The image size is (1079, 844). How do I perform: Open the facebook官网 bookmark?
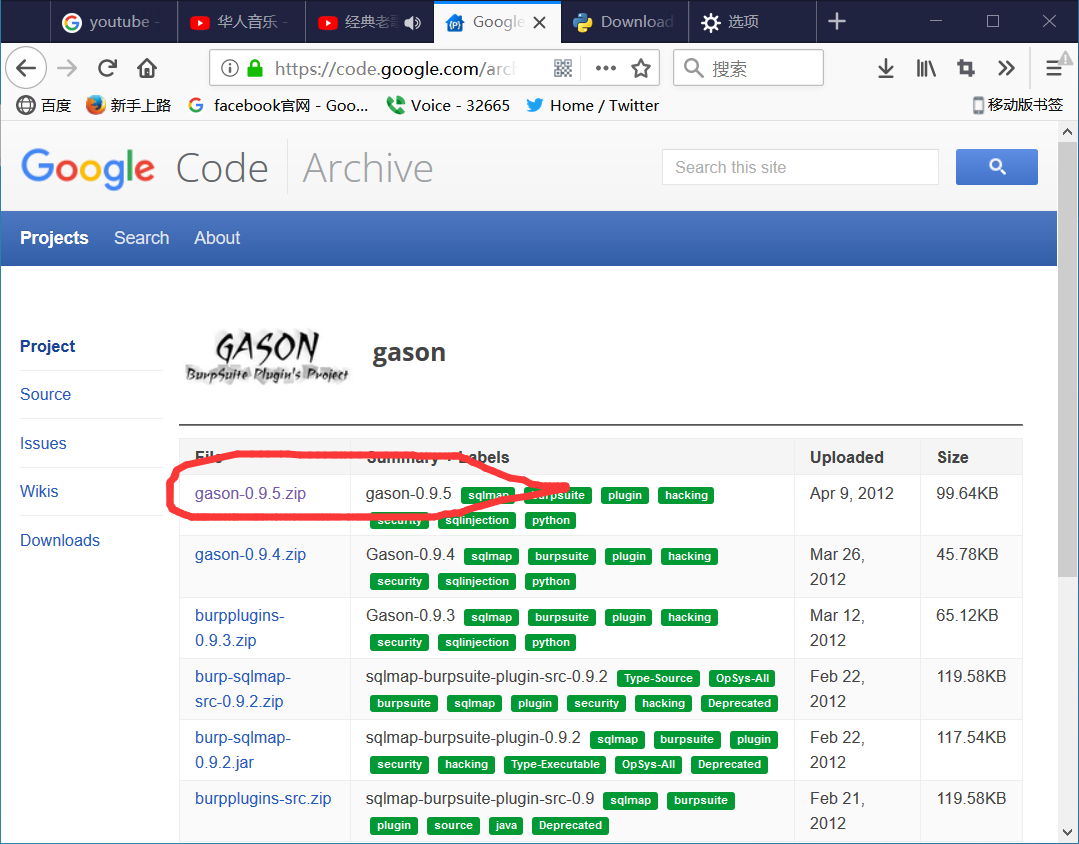(x=279, y=105)
